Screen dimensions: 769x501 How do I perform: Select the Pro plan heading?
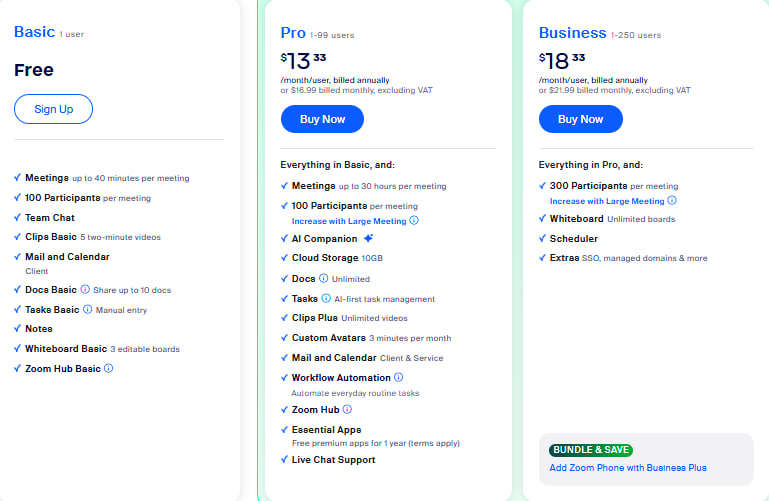(x=293, y=33)
